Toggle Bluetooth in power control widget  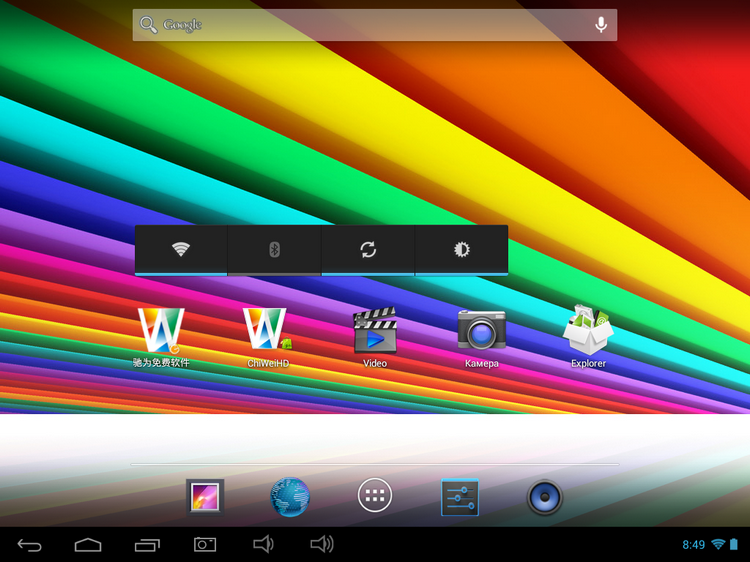pos(274,250)
